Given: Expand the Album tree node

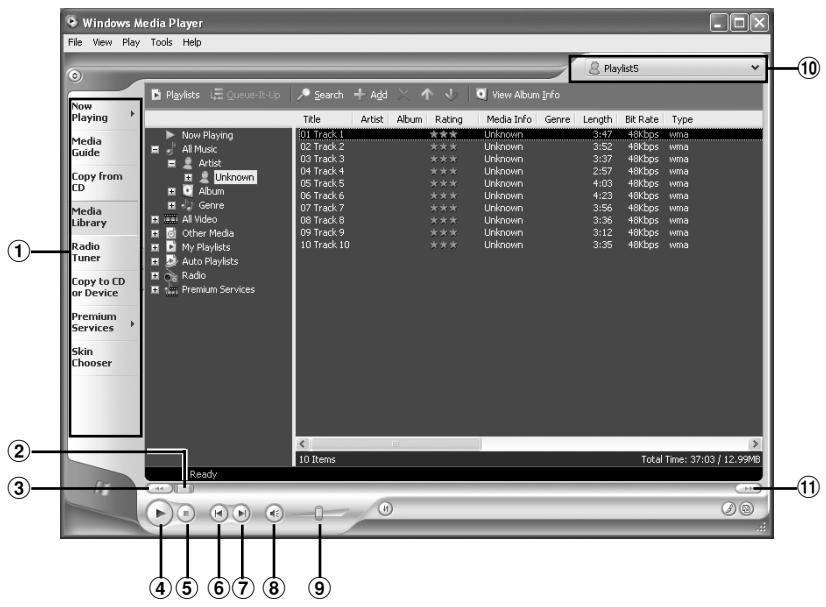Looking at the screenshot, I should pos(172,191).
